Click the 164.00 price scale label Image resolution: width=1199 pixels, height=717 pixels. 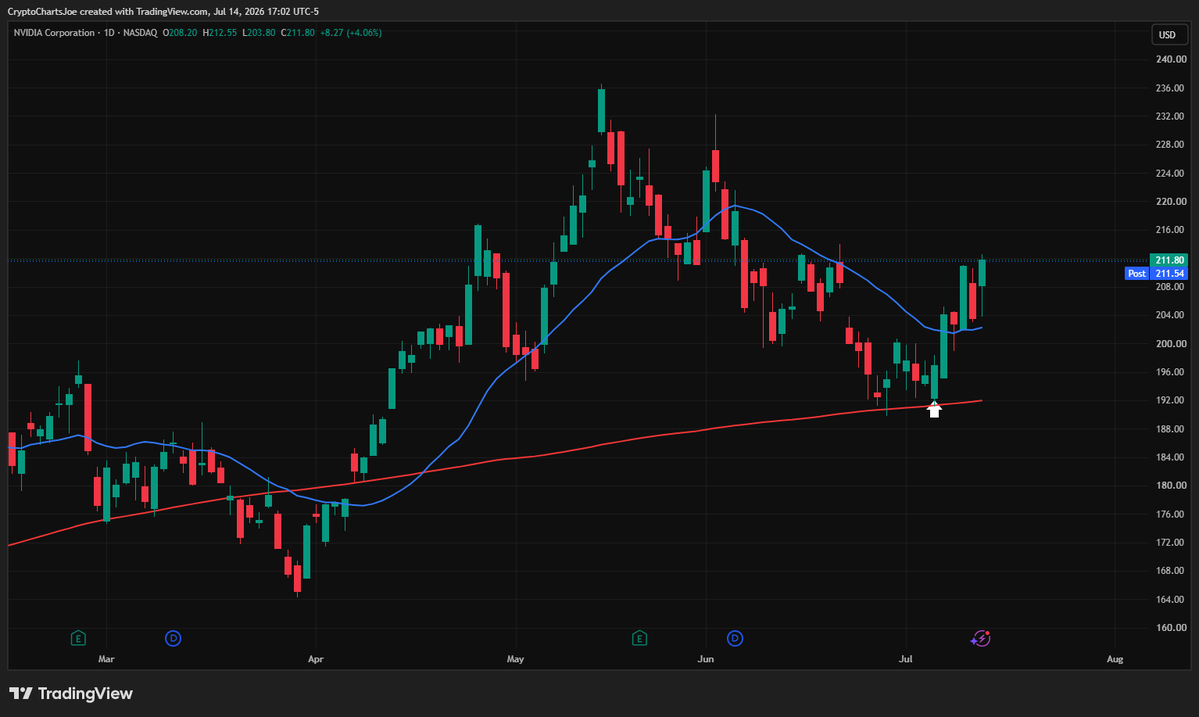(x=1170, y=599)
